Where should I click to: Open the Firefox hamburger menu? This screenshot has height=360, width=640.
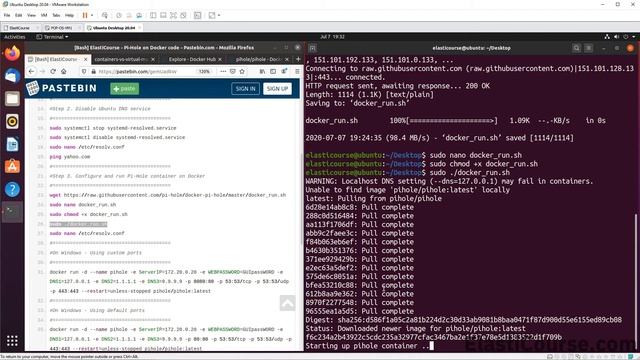[297, 71]
